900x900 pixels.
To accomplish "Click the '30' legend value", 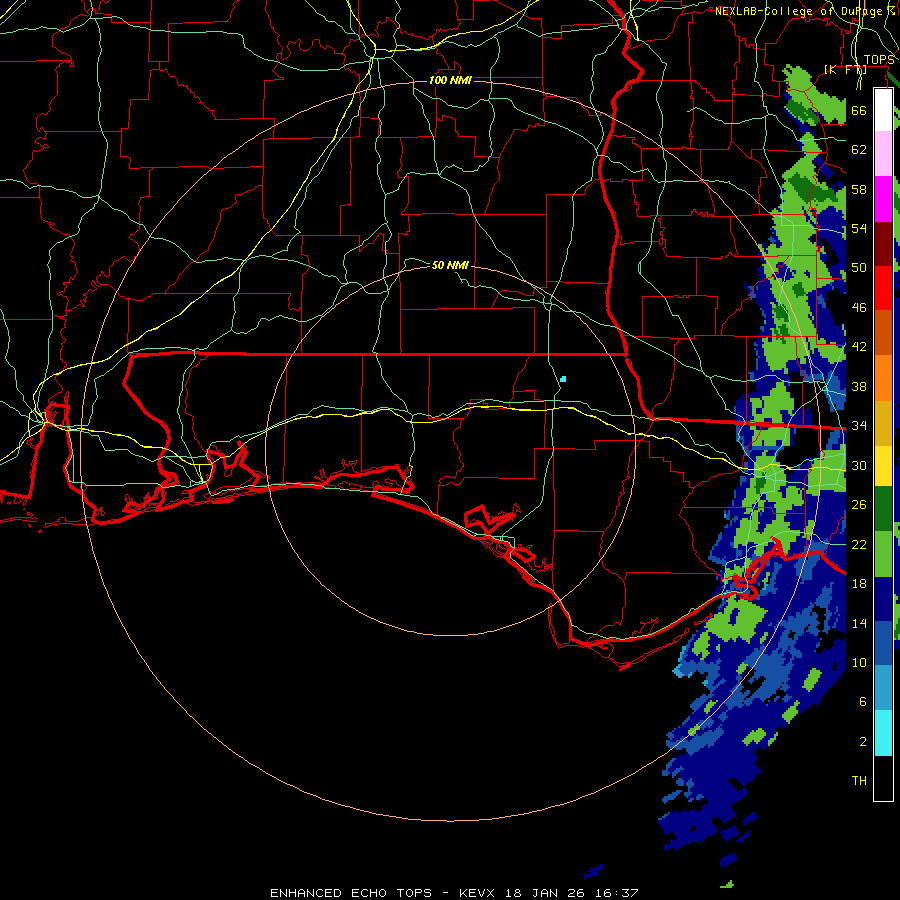I will 859,465.
